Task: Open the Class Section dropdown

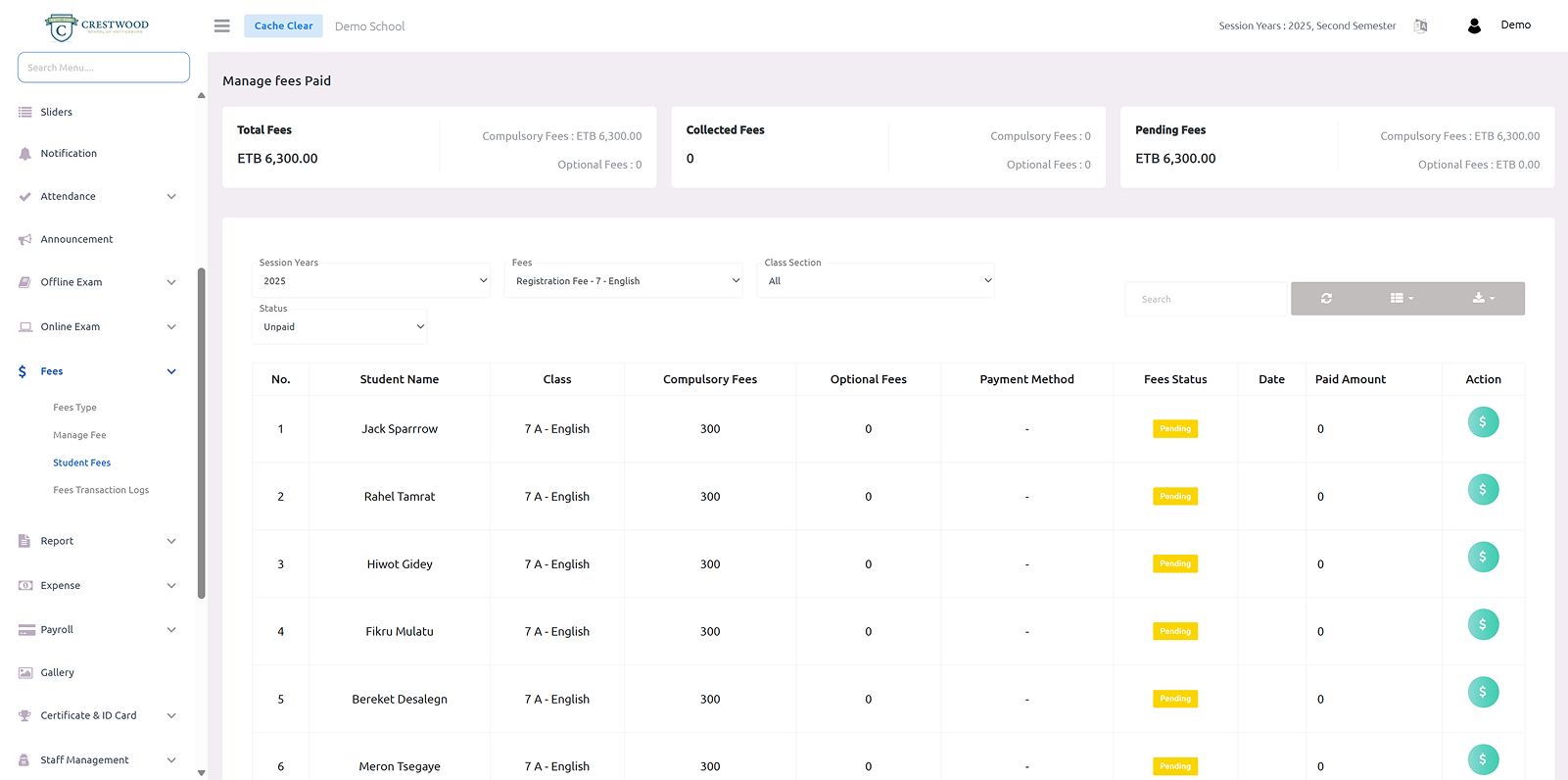Action: (x=877, y=281)
